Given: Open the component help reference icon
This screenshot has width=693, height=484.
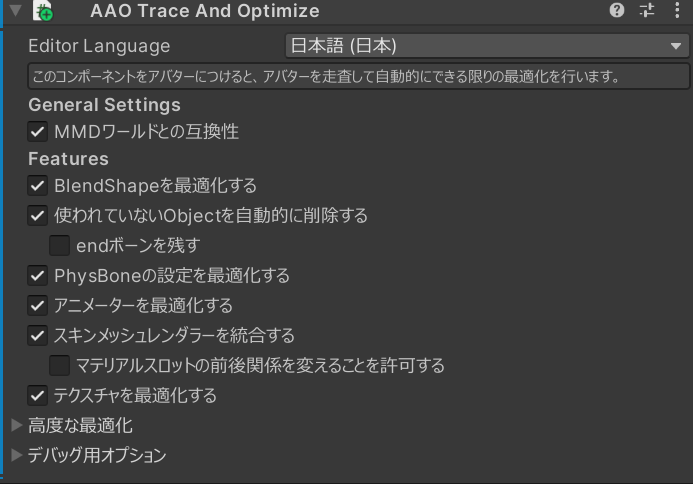Looking at the screenshot, I should 617,11.
